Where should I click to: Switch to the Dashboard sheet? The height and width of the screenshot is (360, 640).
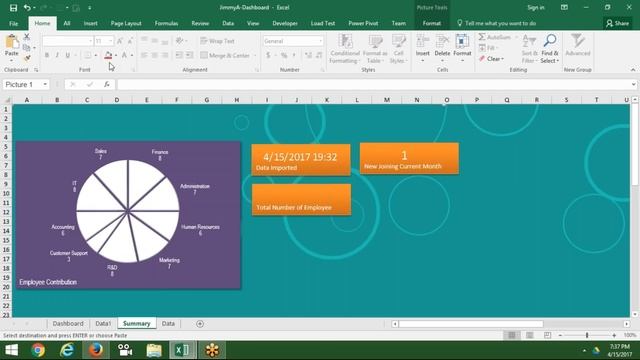coord(68,323)
